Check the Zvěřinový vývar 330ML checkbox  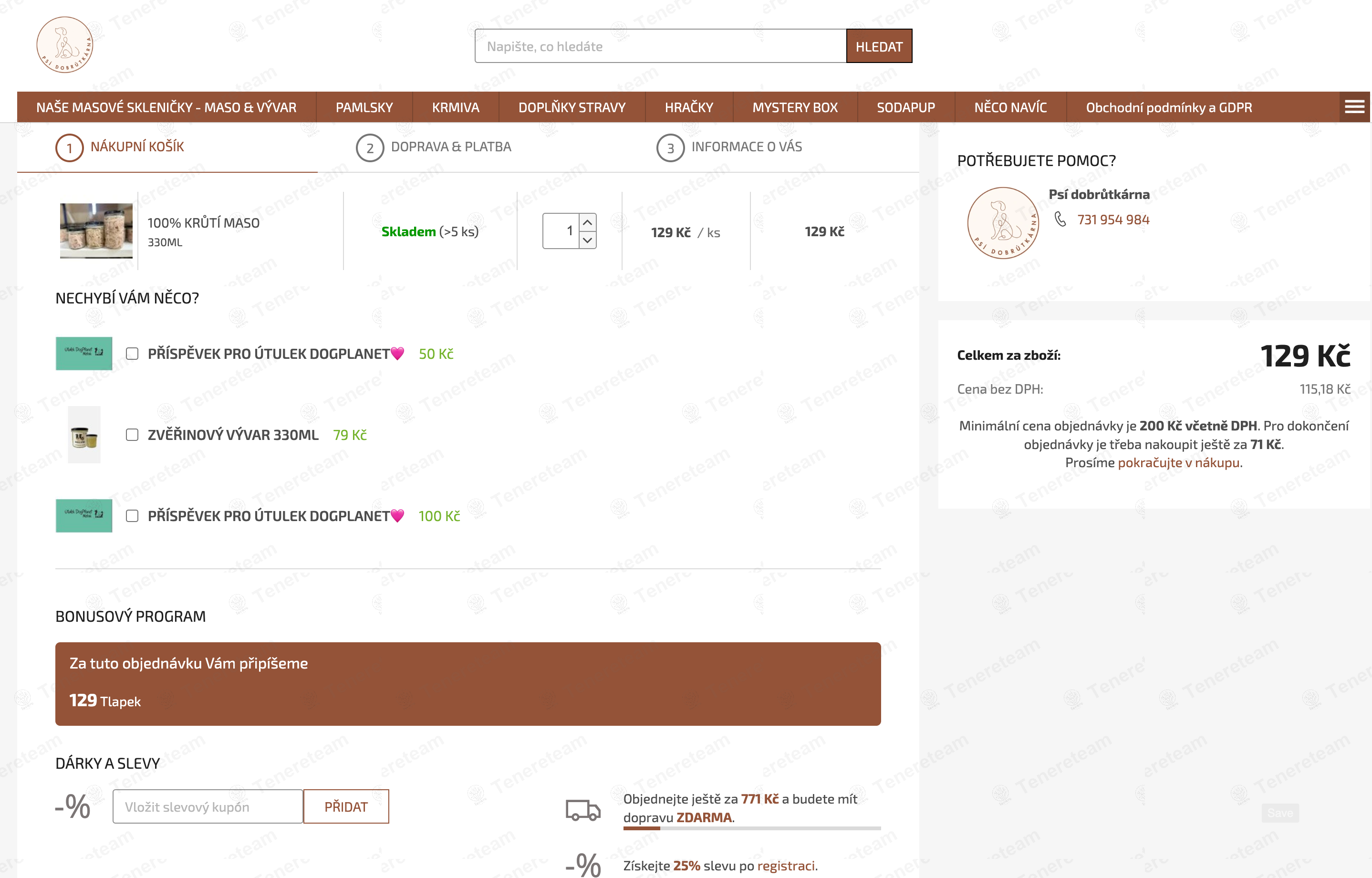(132, 435)
